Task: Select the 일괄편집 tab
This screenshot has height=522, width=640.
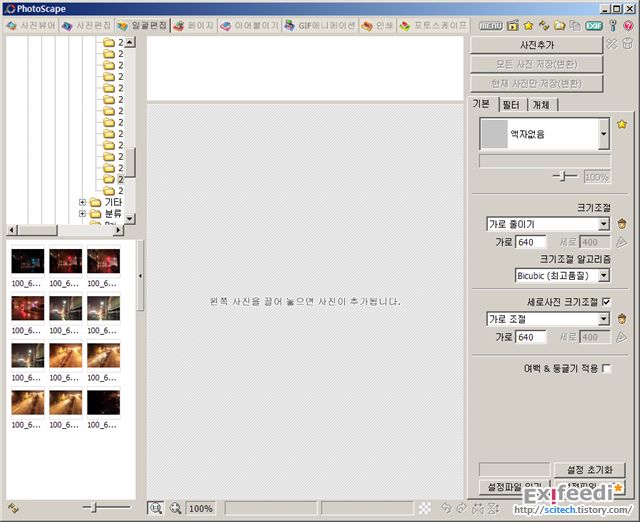Action: (x=142, y=26)
